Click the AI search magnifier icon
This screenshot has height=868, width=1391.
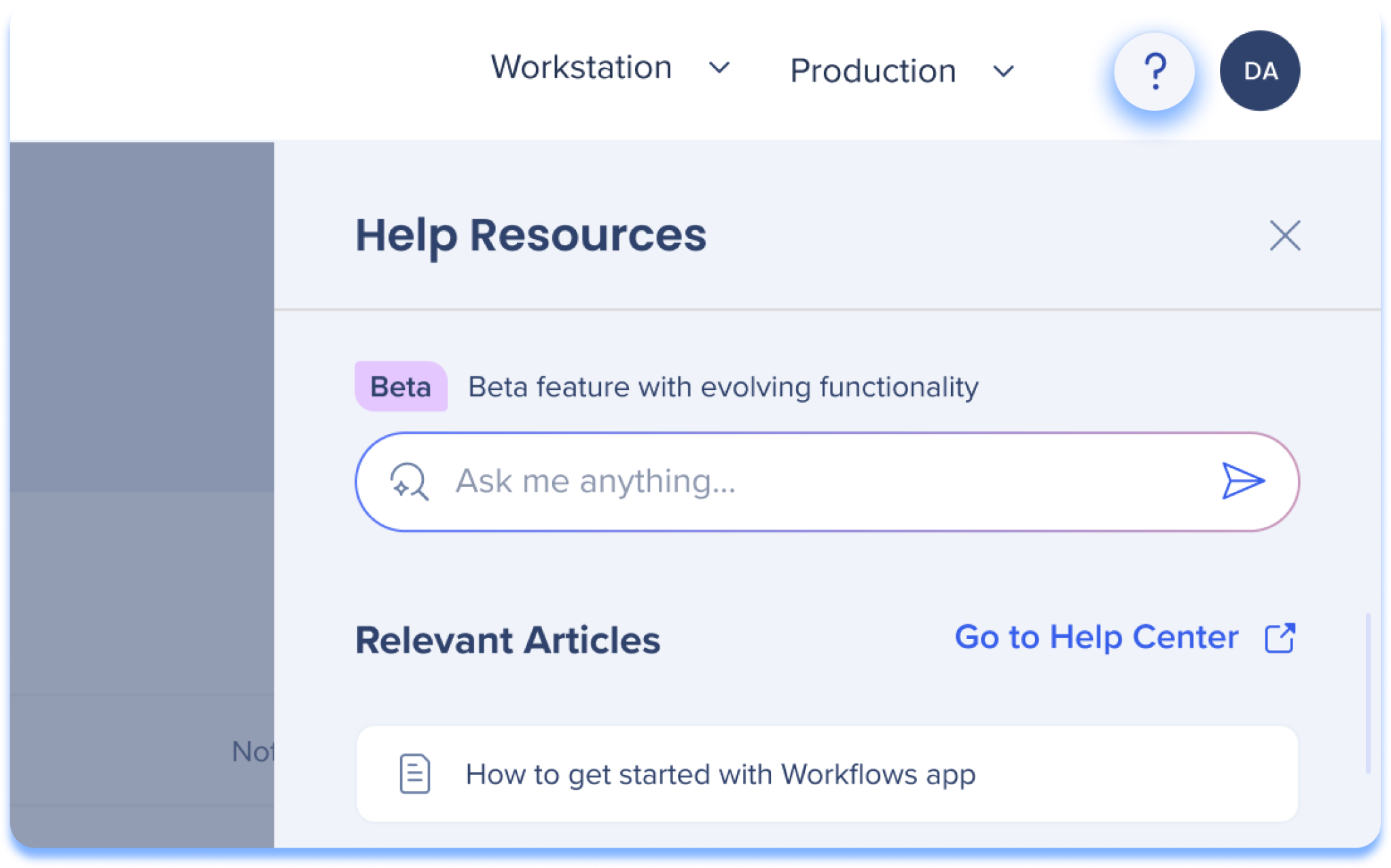(x=409, y=482)
